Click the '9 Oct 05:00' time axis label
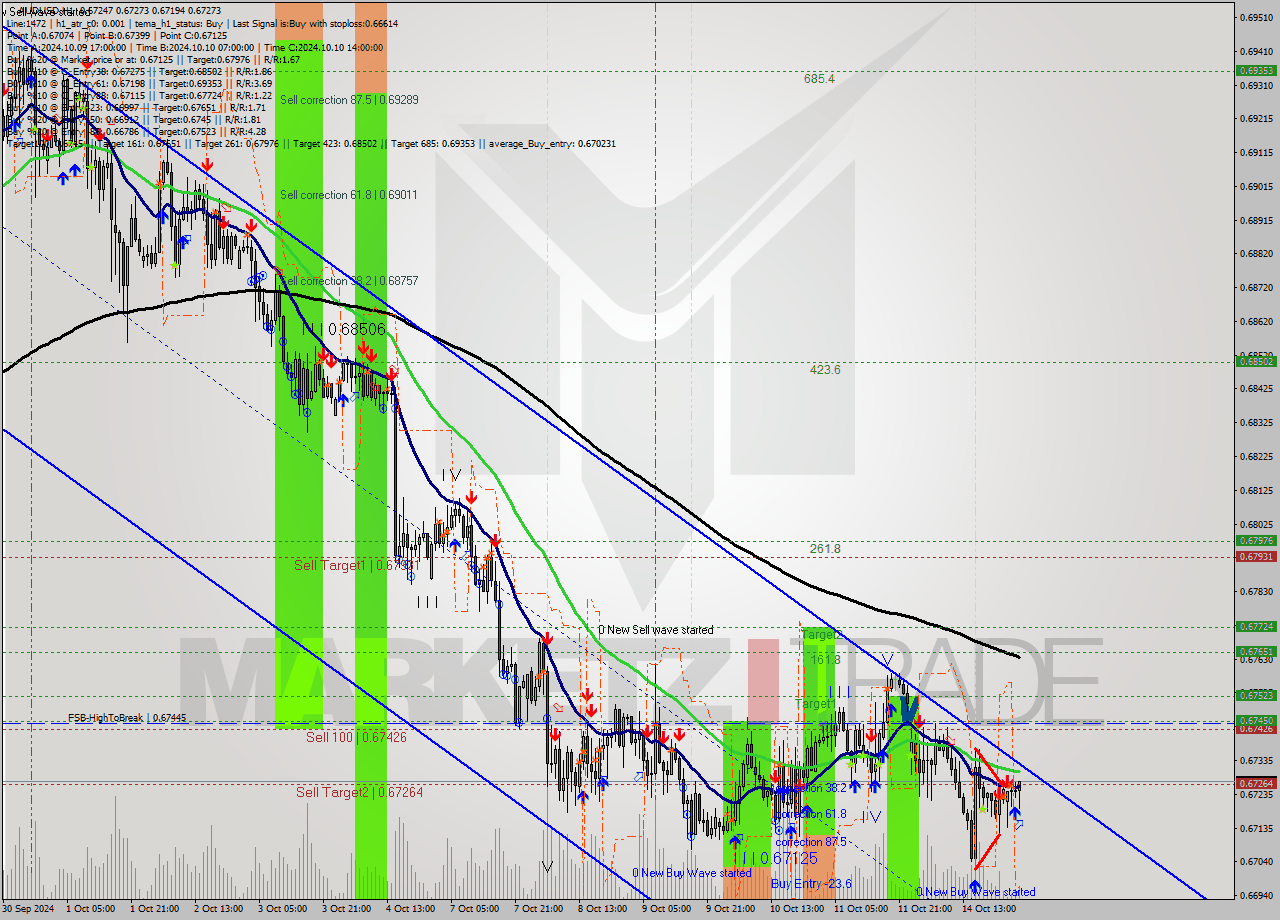The image size is (1280, 920). pos(666,909)
